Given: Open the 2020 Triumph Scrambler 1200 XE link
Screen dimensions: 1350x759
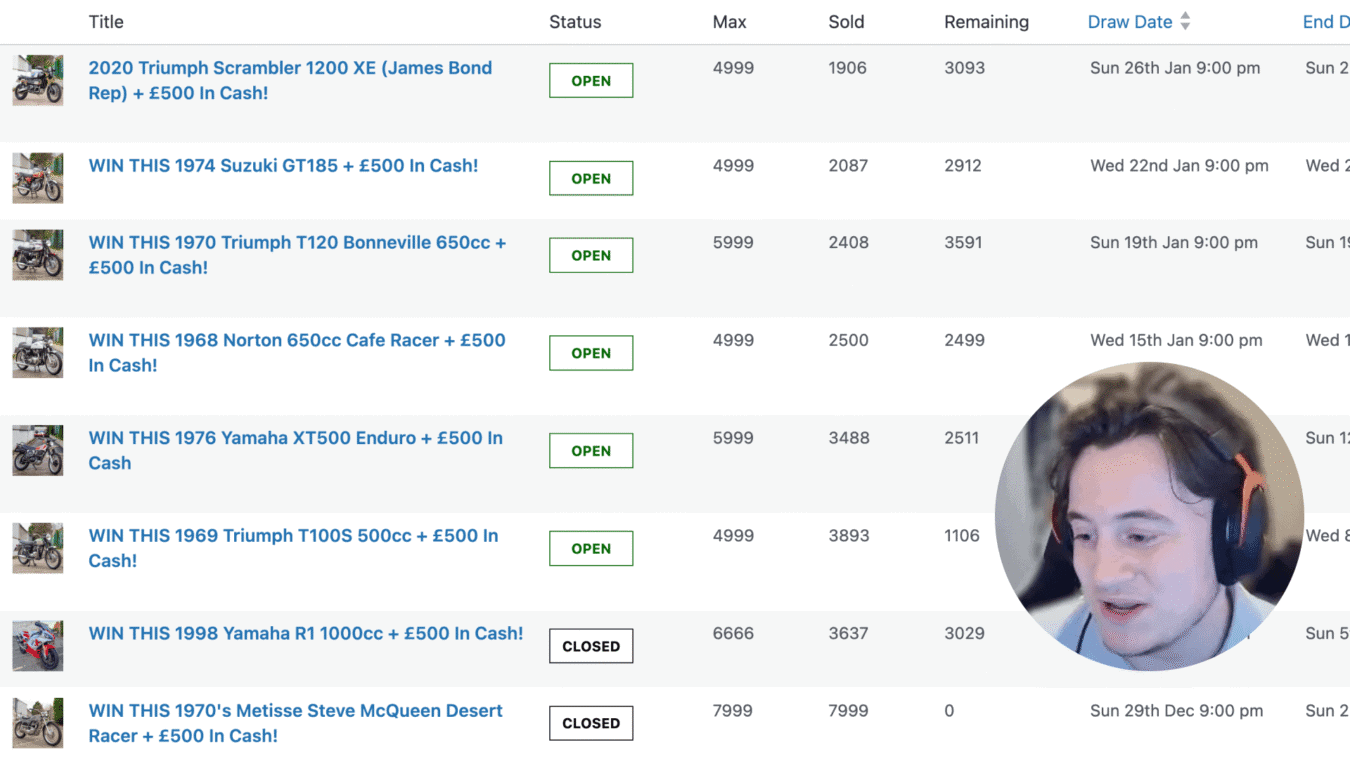Looking at the screenshot, I should tap(290, 68).
